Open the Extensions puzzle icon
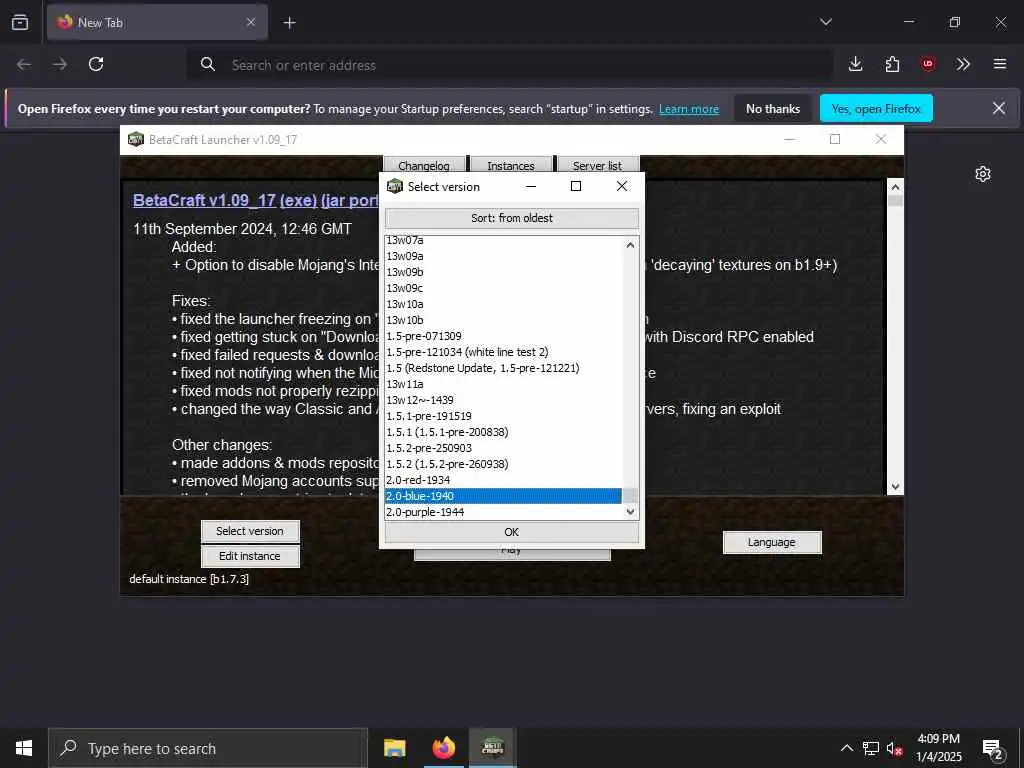Viewport: 1024px width, 768px height. 892,64
